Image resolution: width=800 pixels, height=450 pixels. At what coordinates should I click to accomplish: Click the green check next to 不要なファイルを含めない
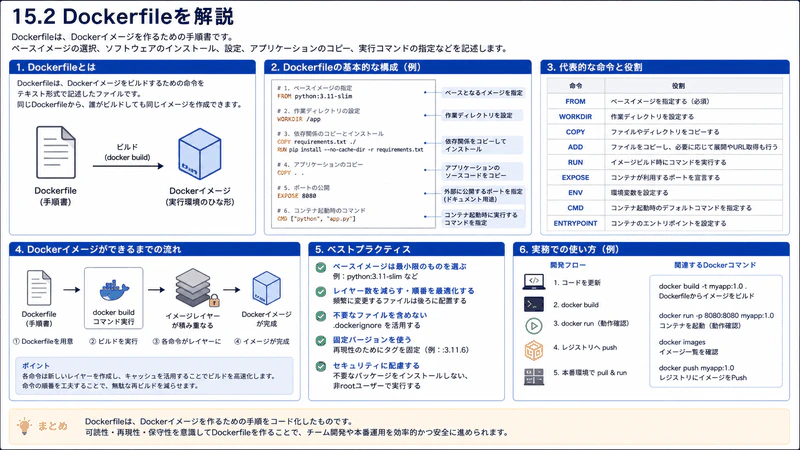321,316
